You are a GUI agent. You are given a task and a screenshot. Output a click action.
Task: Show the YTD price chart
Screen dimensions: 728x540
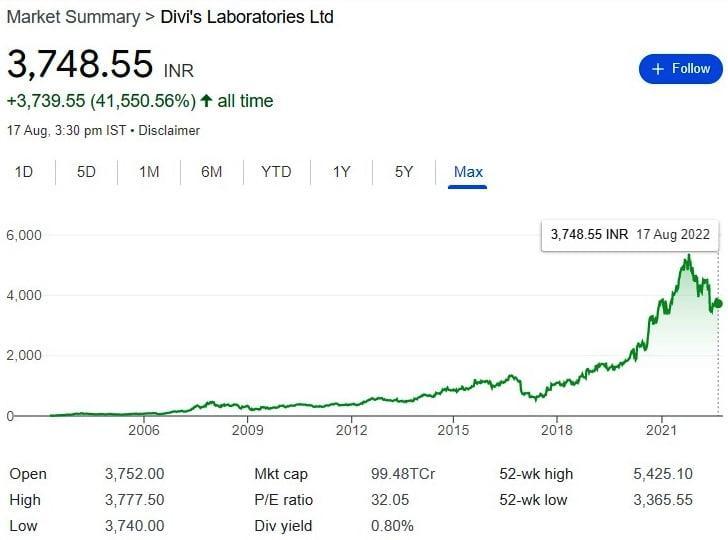click(x=276, y=172)
